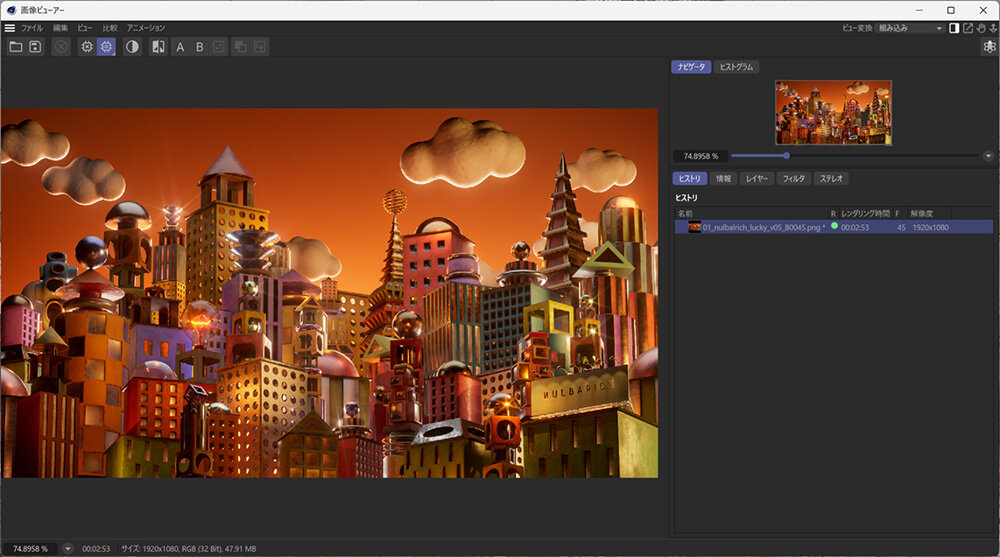Click the open file folder icon
Viewport: 1000px width, 557px height.
16,47
